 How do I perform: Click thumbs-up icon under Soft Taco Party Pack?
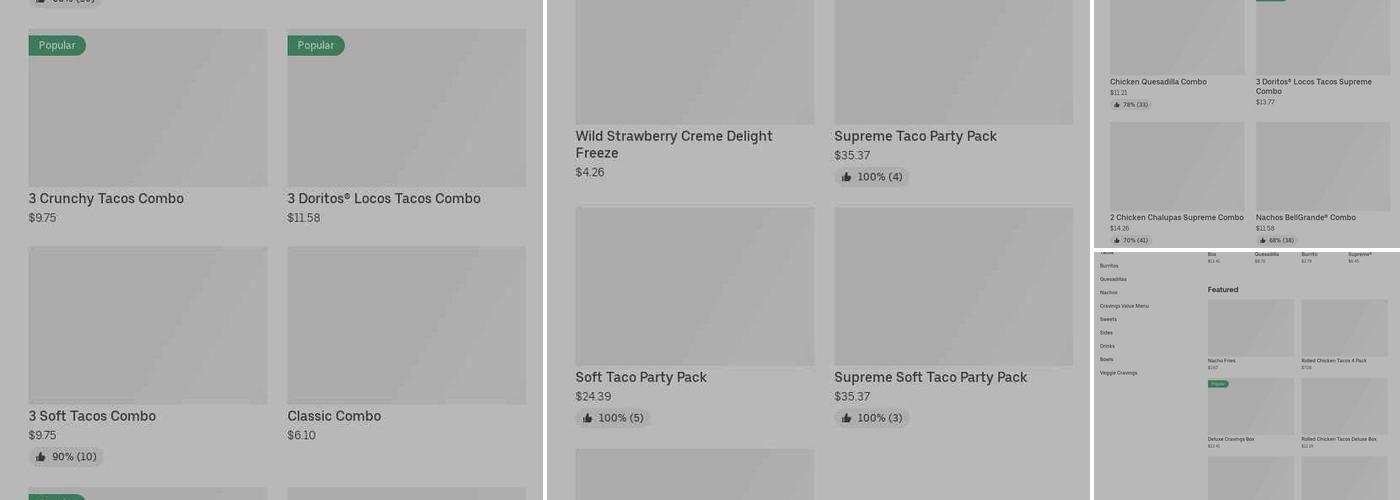(x=587, y=418)
